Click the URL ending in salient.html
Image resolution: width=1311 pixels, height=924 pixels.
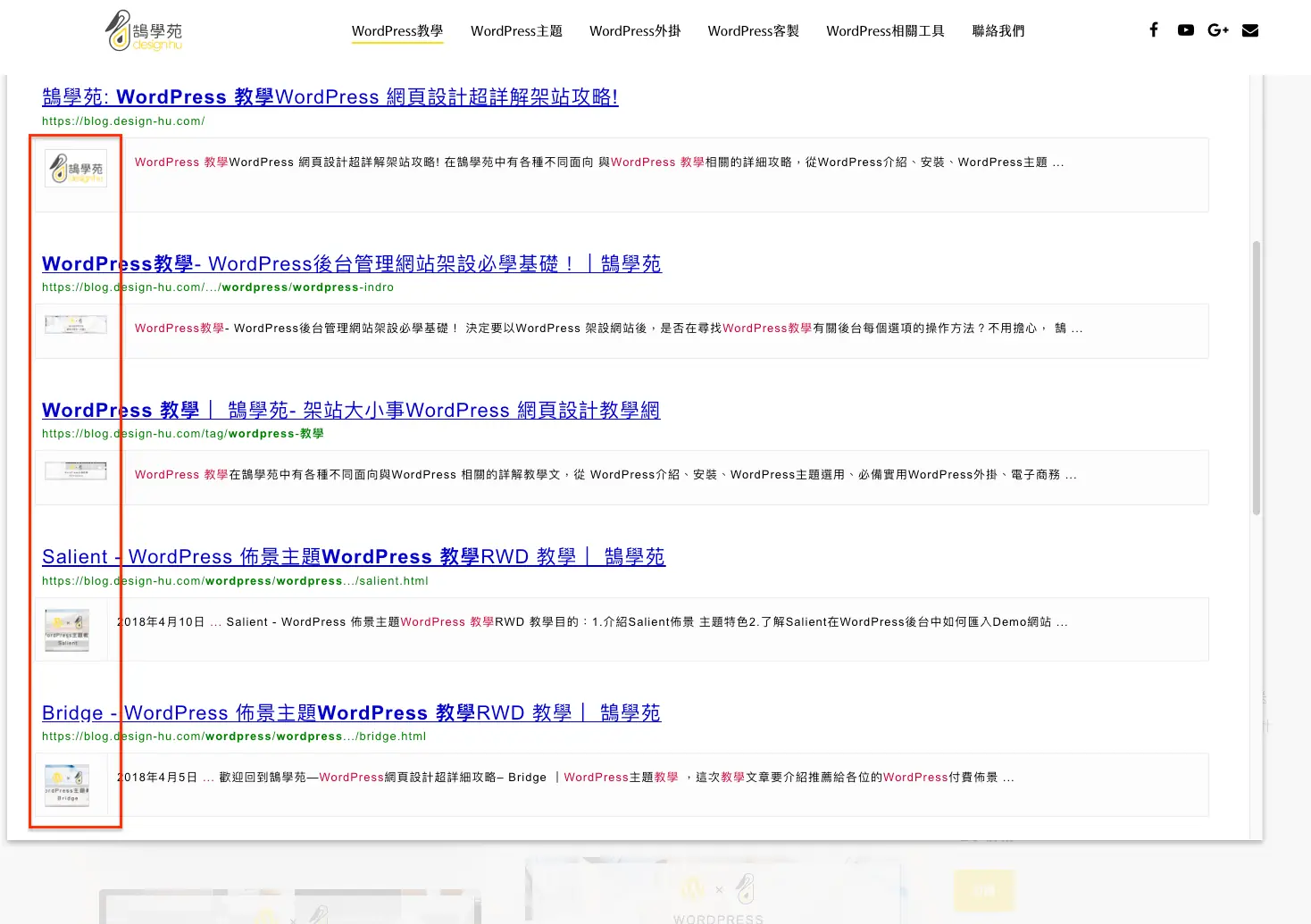point(235,581)
